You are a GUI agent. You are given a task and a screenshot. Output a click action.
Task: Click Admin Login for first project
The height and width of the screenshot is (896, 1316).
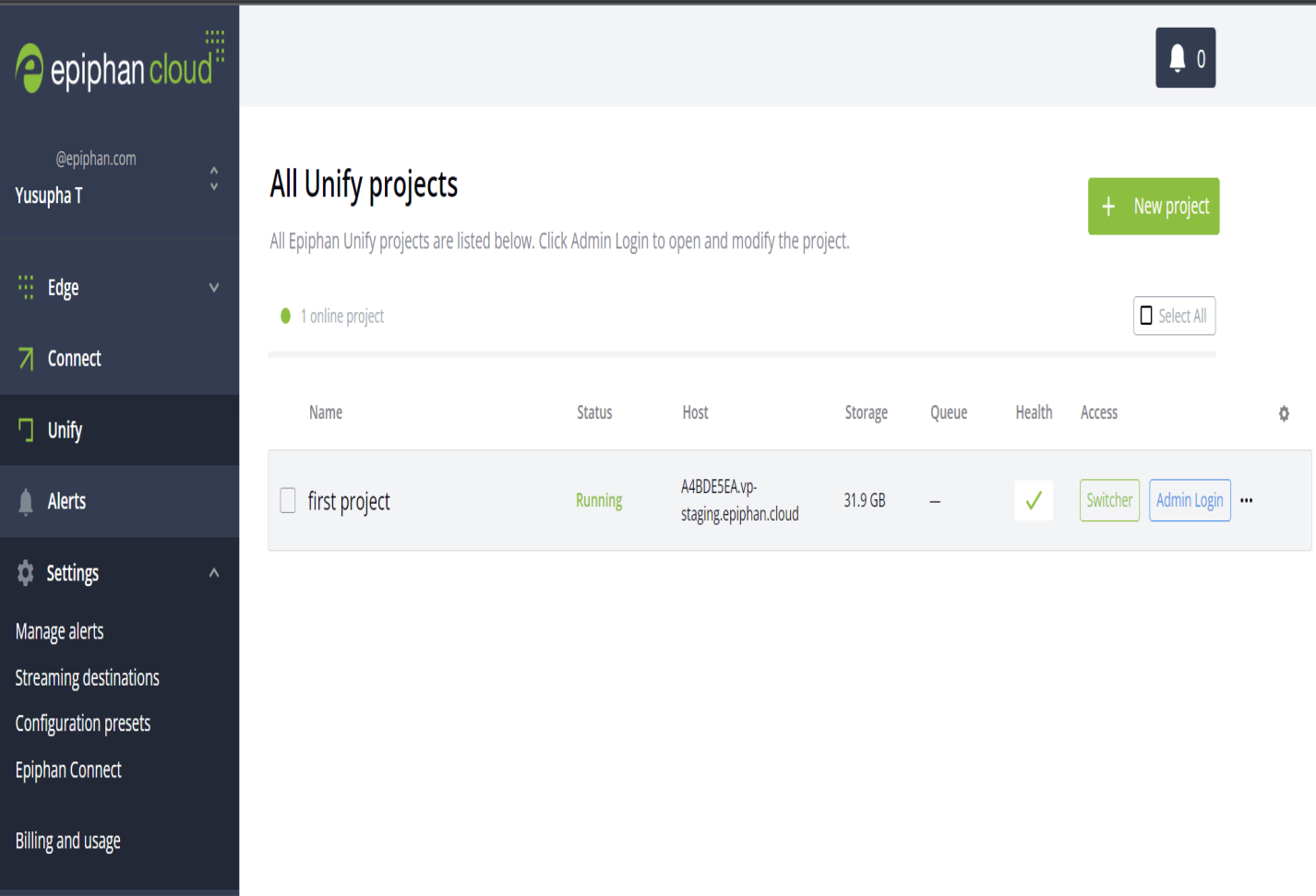1190,500
